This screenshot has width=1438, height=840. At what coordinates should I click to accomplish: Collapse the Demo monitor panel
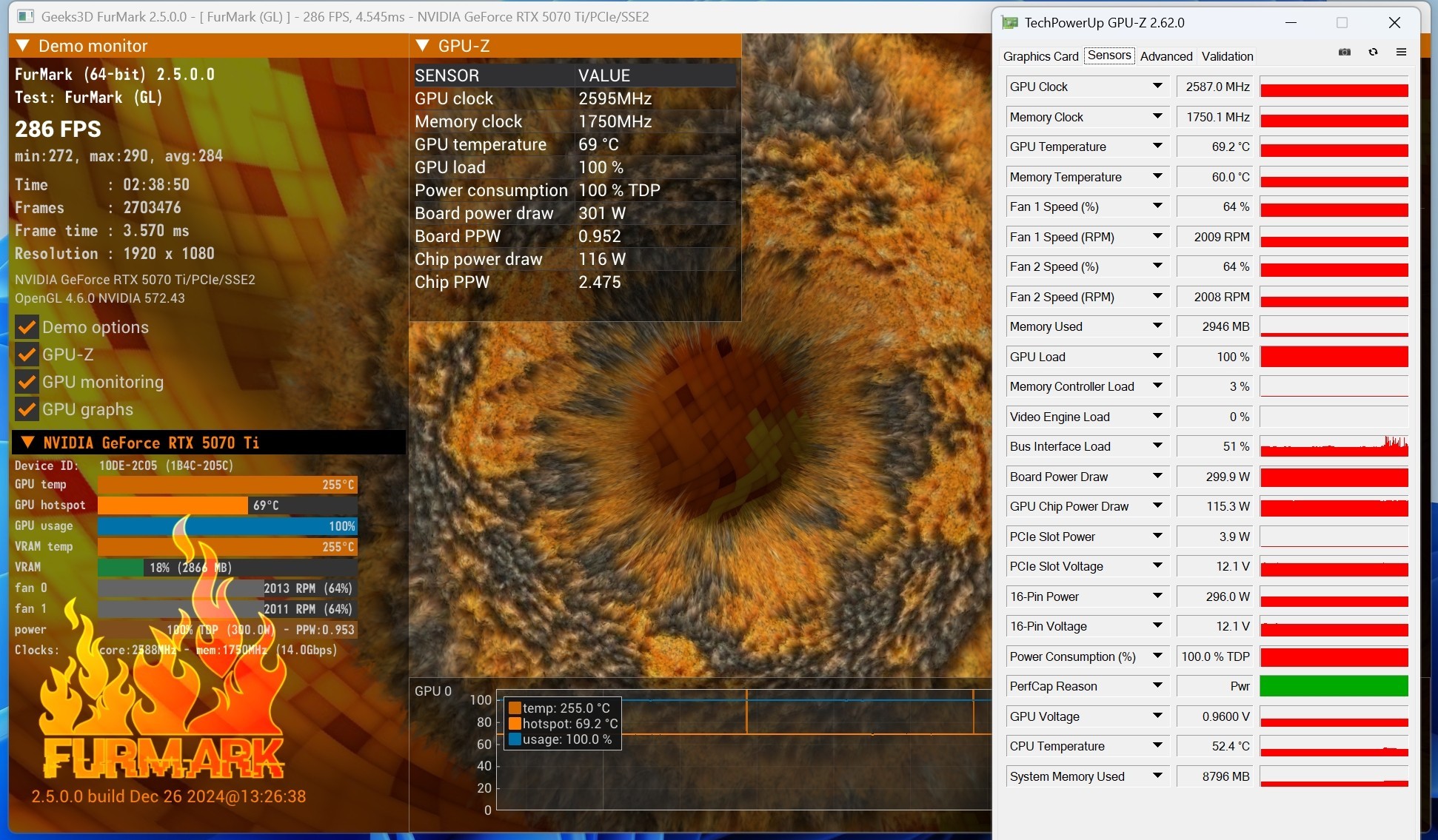point(22,46)
